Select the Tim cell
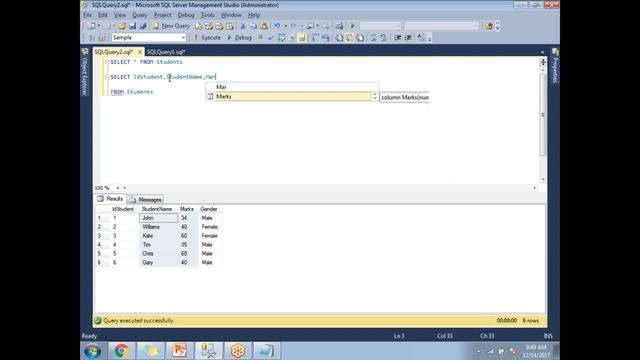640x360 pixels. pos(159,245)
